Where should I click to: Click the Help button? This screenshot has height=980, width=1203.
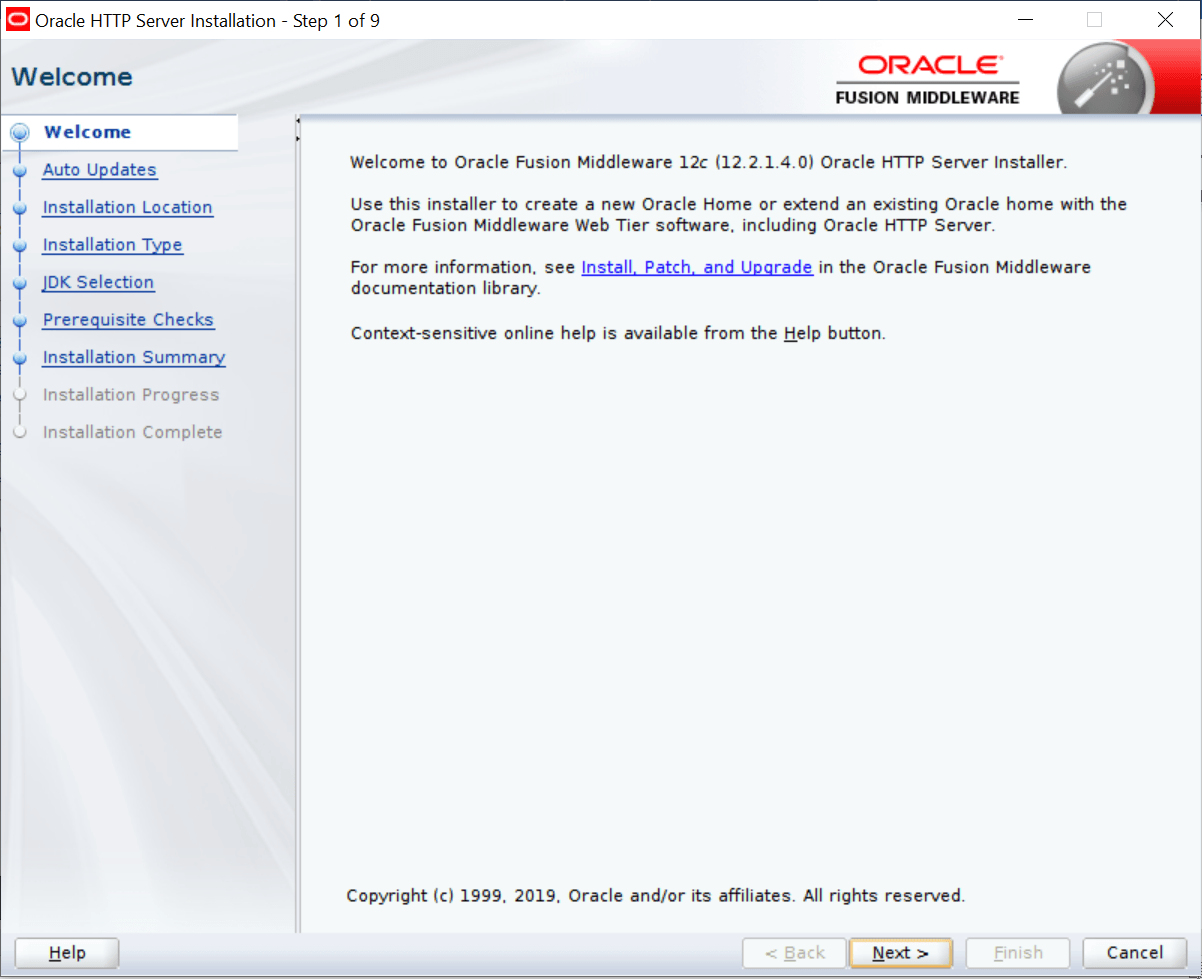click(66, 952)
